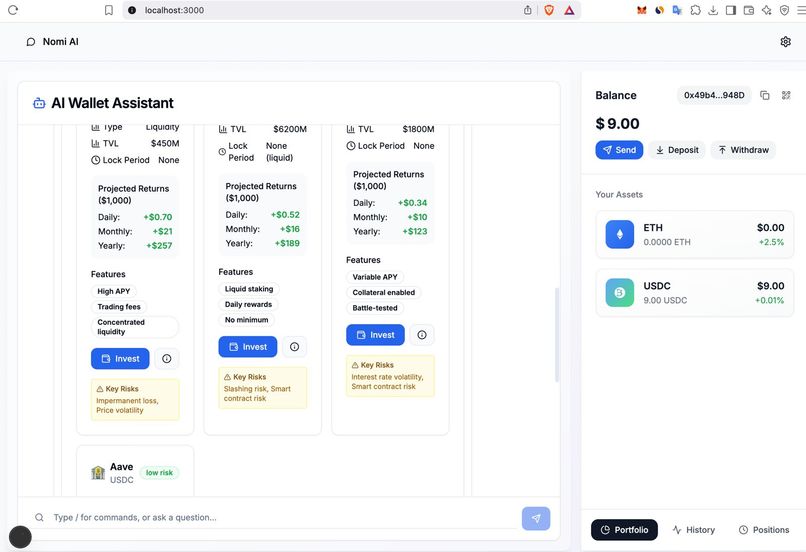Screen dimensions: 806x552
Task: Click the Battle-tested feature tag
Action: (x=375, y=308)
